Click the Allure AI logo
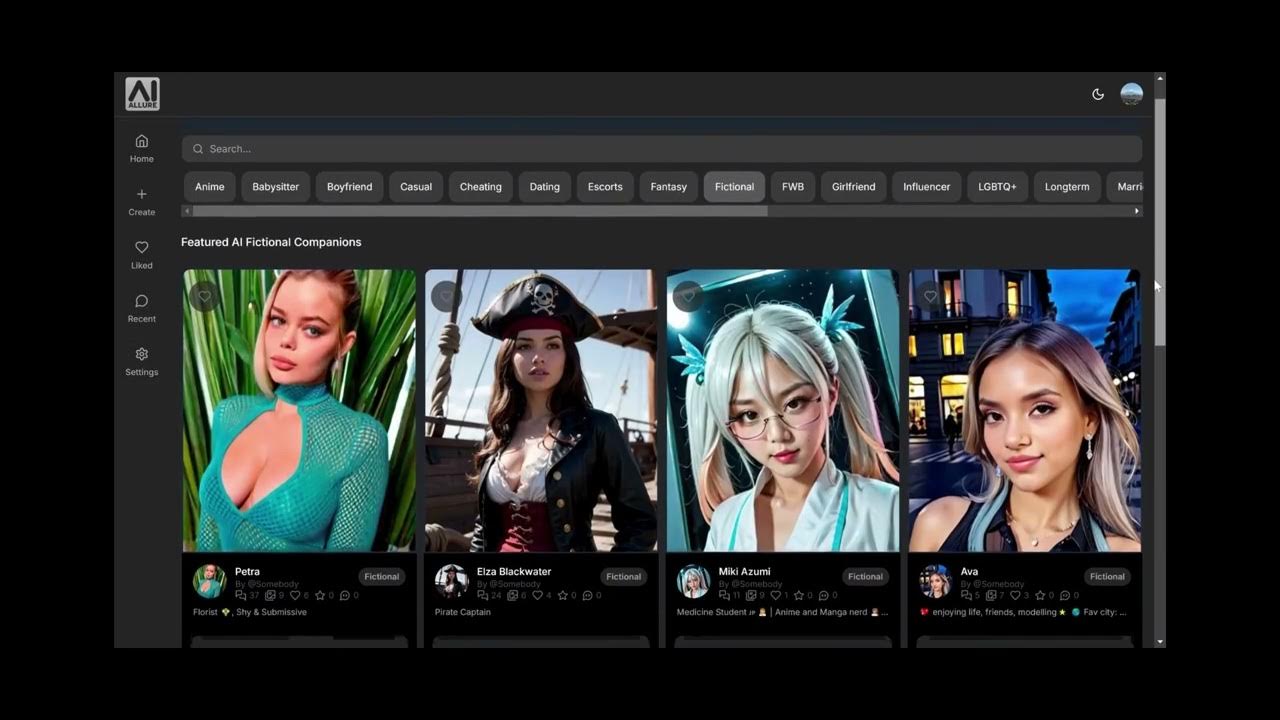Viewport: 1280px width, 720px height. (142, 93)
